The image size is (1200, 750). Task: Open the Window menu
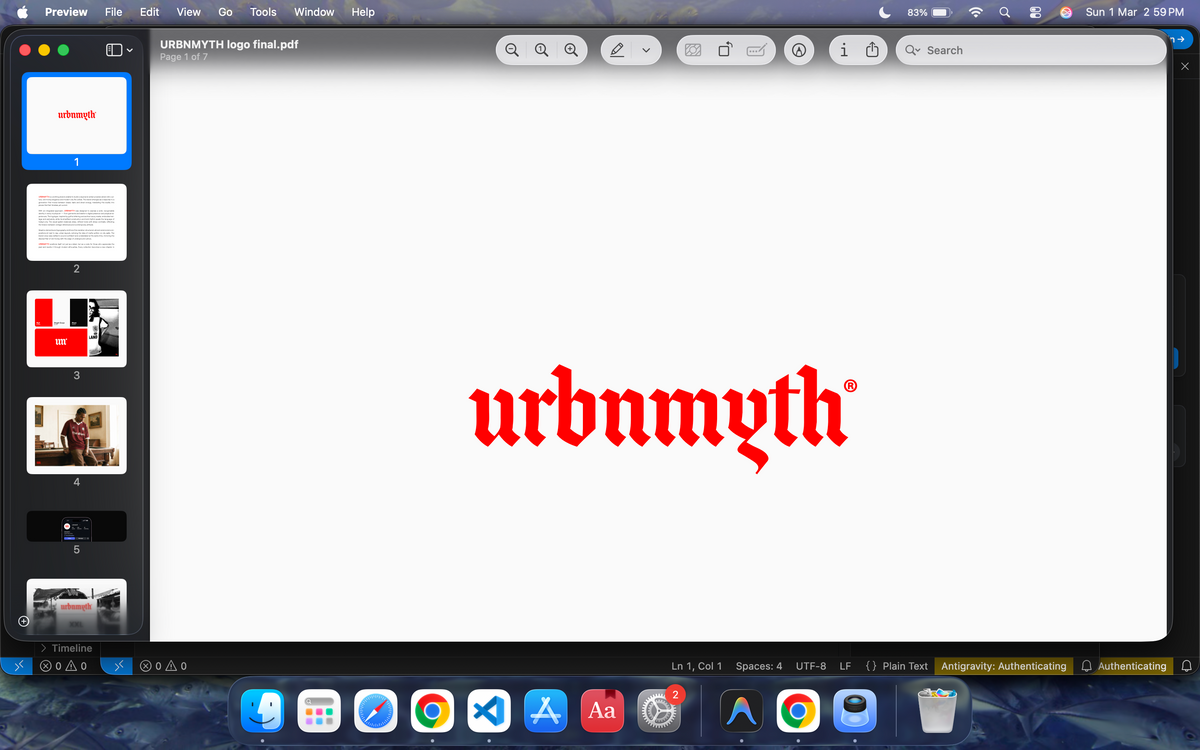click(x=314, y=12)
